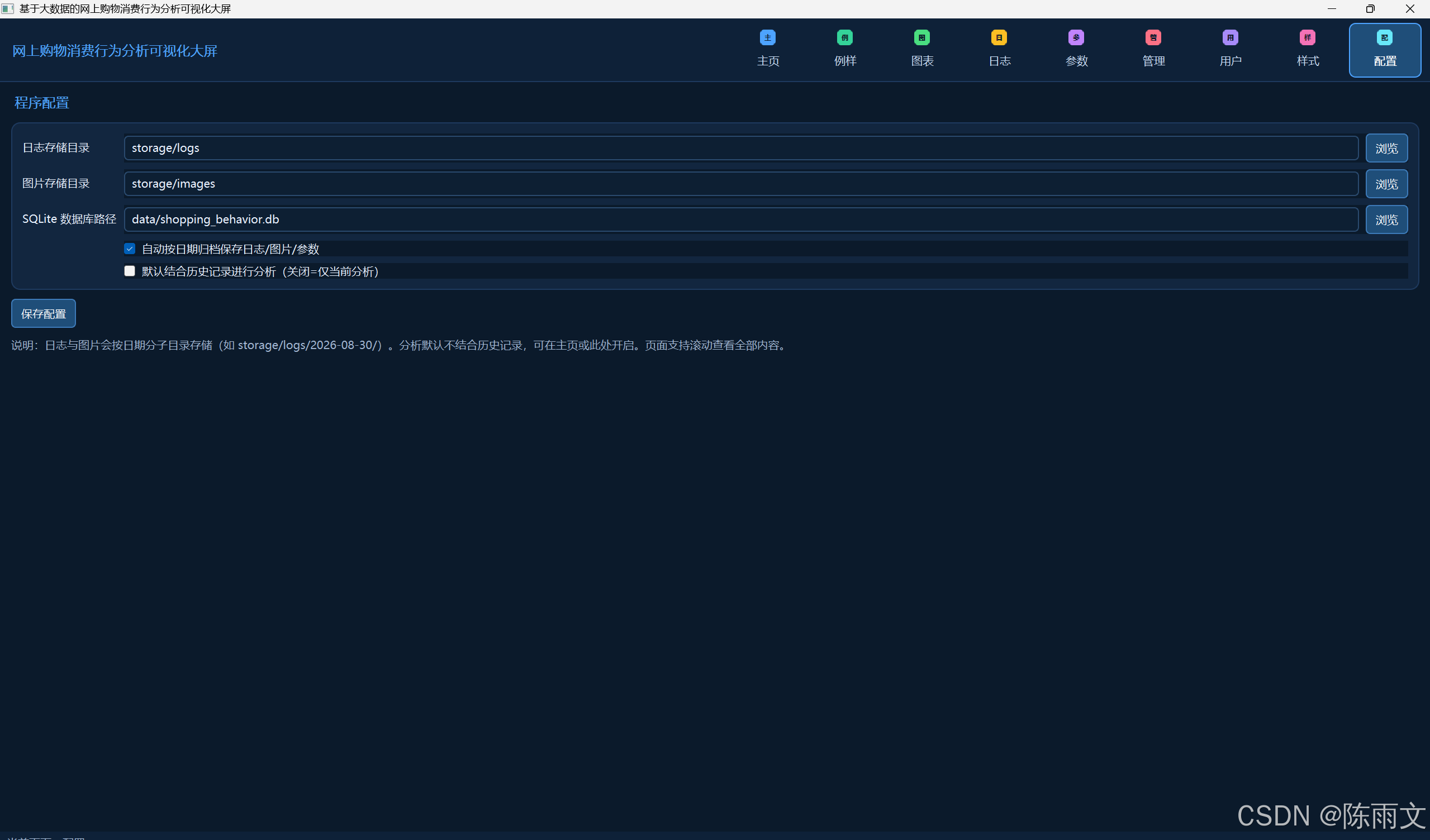This screenshot has height=840, width=1430.
Task: Click the 图片存储目录 label
Action: pyautogui.click(x=56, y=183)
